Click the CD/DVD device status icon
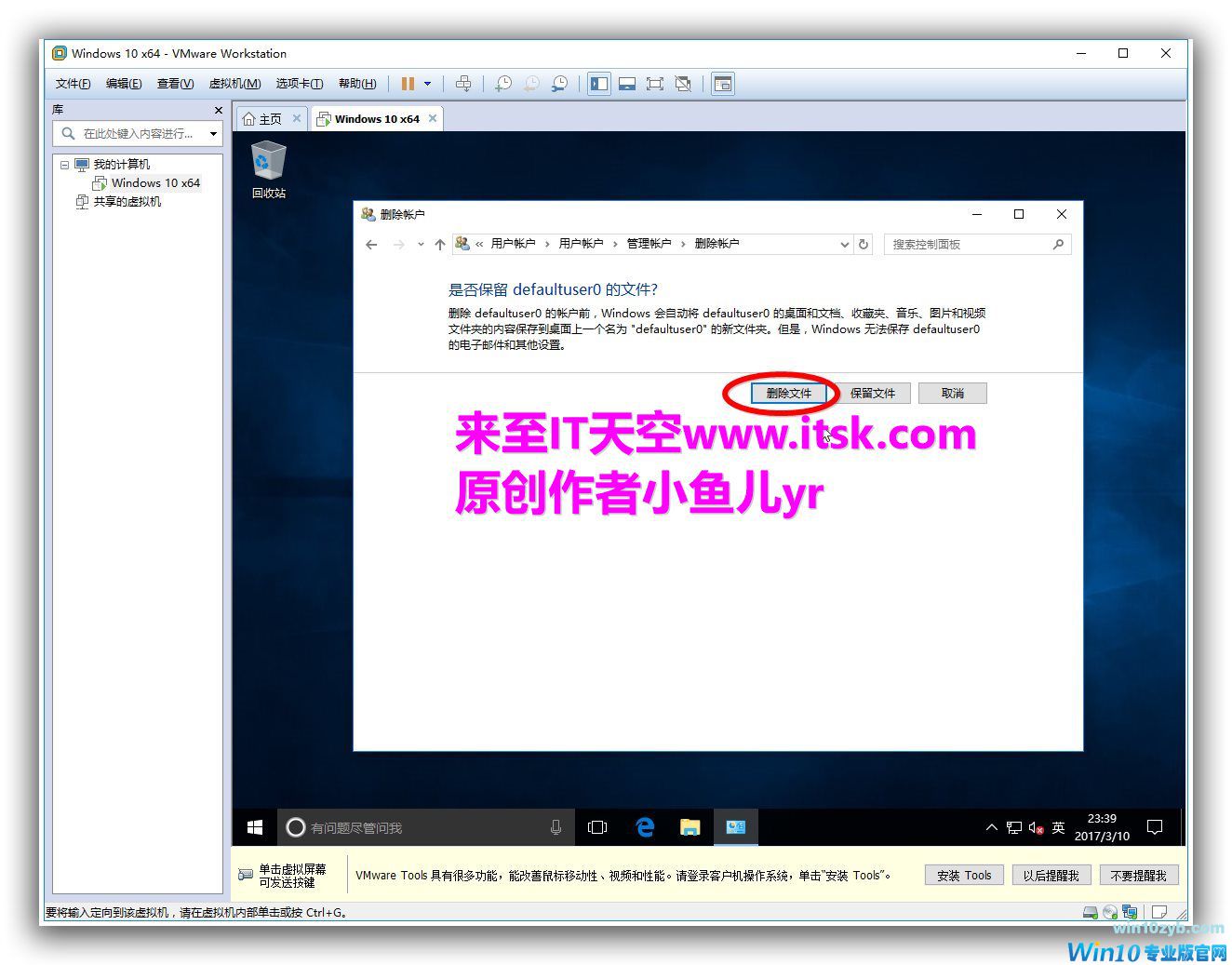 click(1110, 913)
